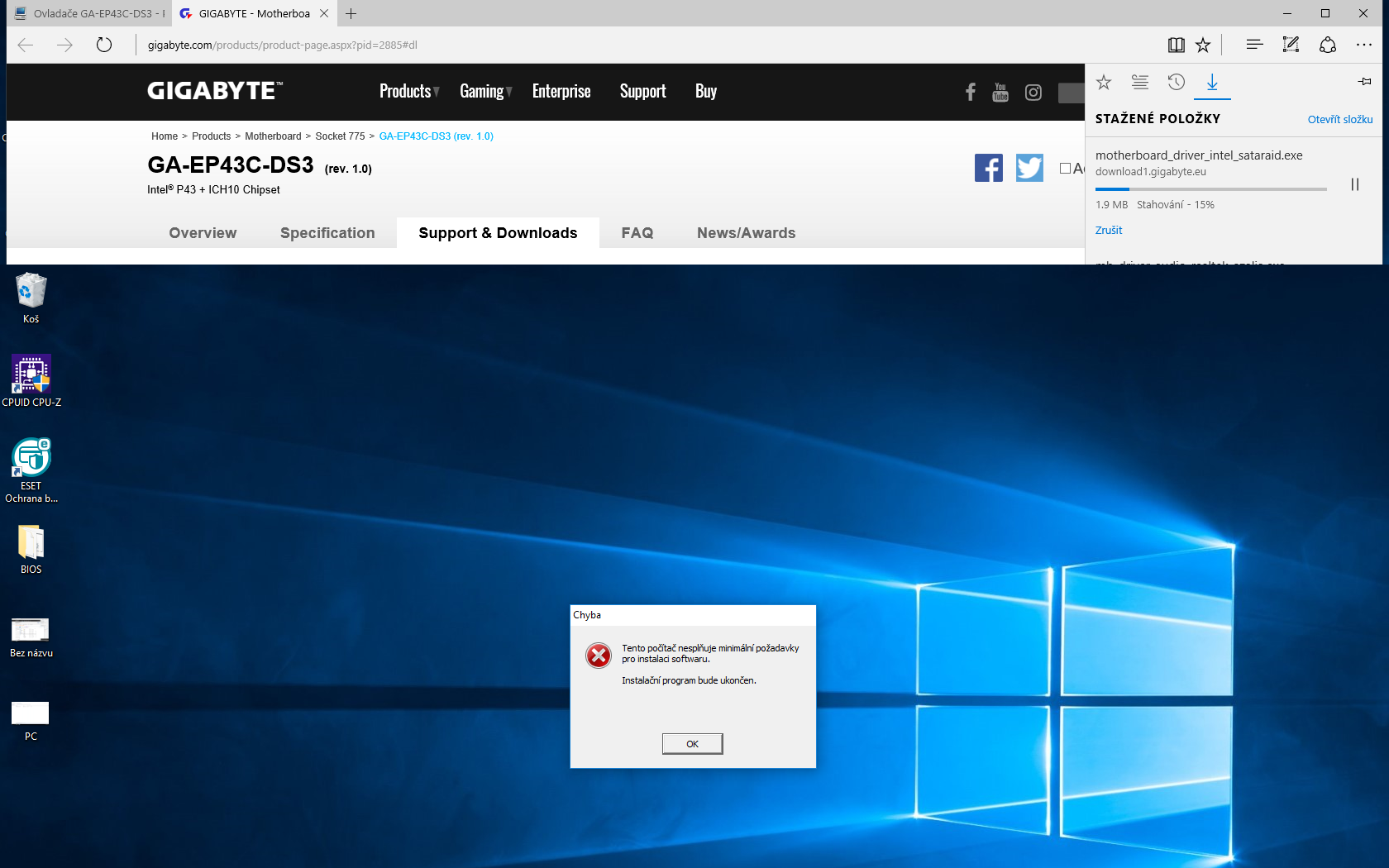
Task: Pause the motherboard_driver_intel_sataraid.exe download
Action: (1354, 184)
